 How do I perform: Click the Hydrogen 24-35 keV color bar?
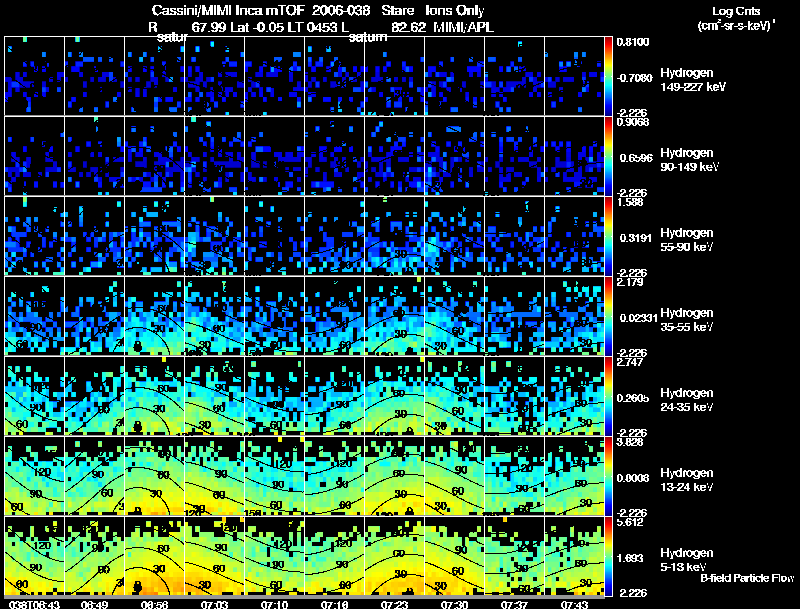point(608,396)
